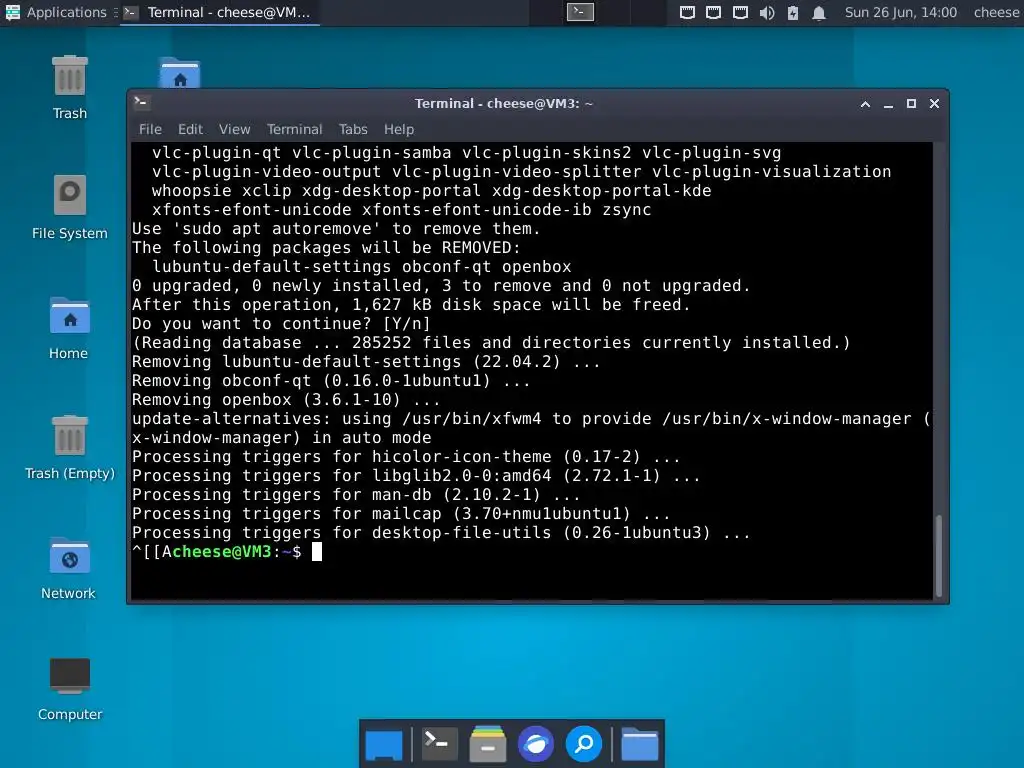Viewport: 1024px width, 768px height.
Task: Open the Network desktop icon
Action: pyautogui.click(x=69, y=556)
